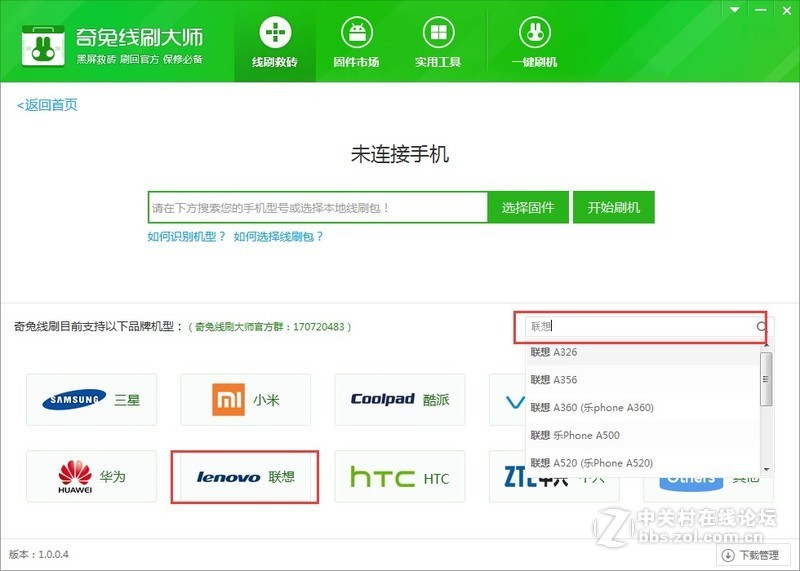Go back via 返回首页 link
Image resolution: width=800 pixels, height=571 pixels.
pos(47,105)
